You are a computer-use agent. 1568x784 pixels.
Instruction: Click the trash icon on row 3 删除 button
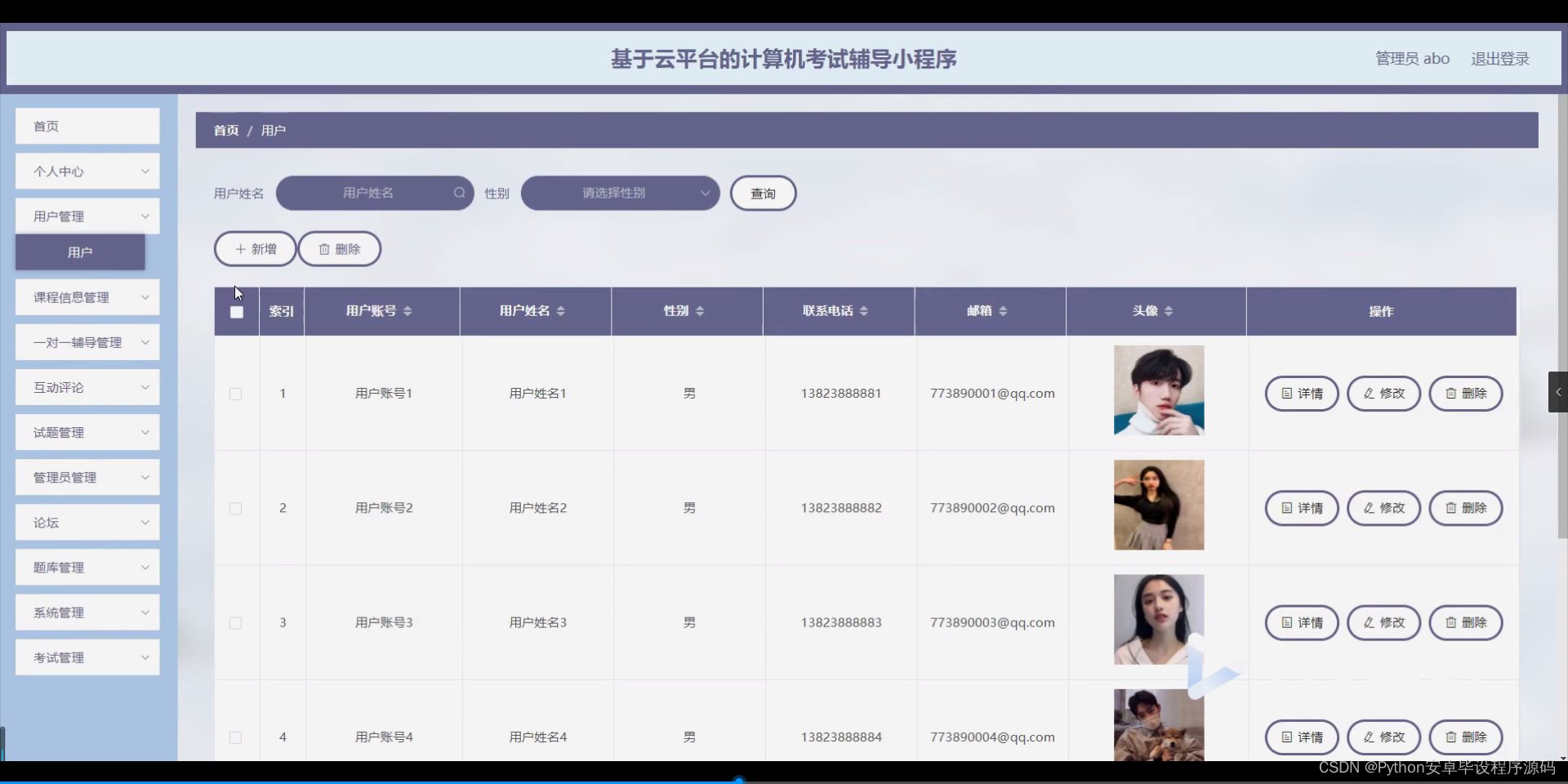(1450, 622)
